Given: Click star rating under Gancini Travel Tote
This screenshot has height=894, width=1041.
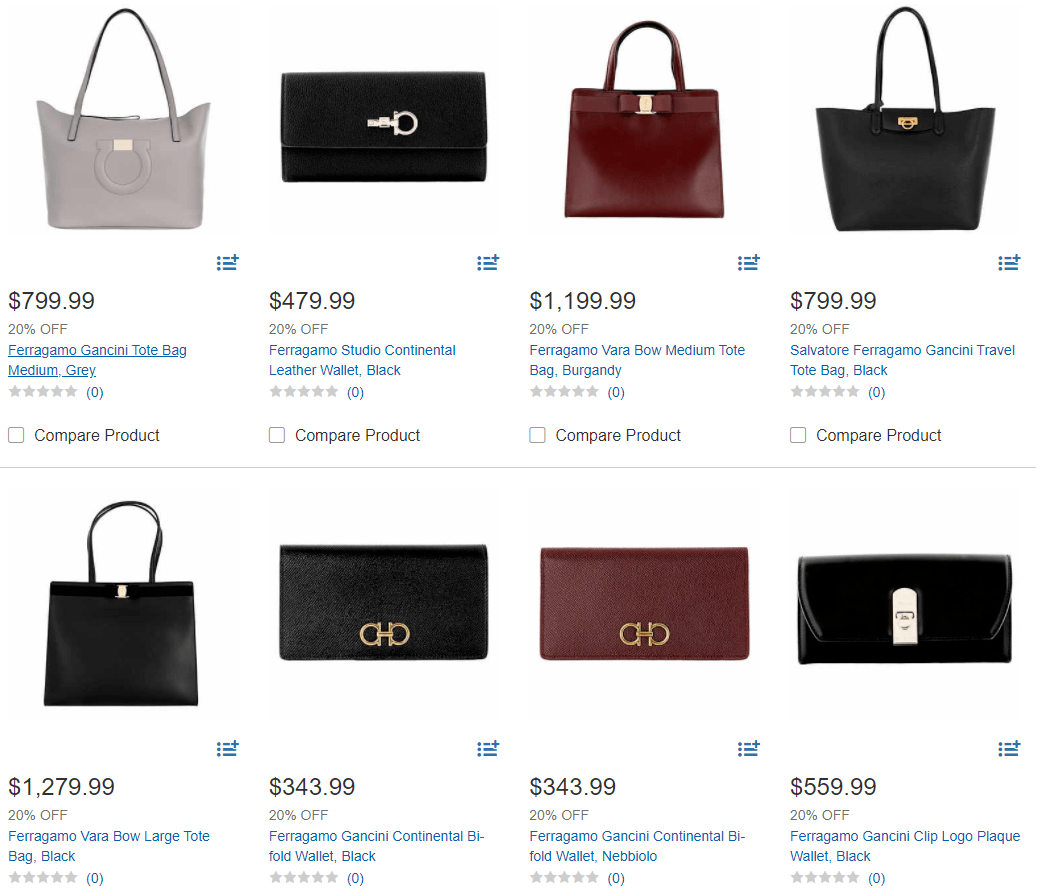Looking at the screenshot, I should [x=825, y=392].
